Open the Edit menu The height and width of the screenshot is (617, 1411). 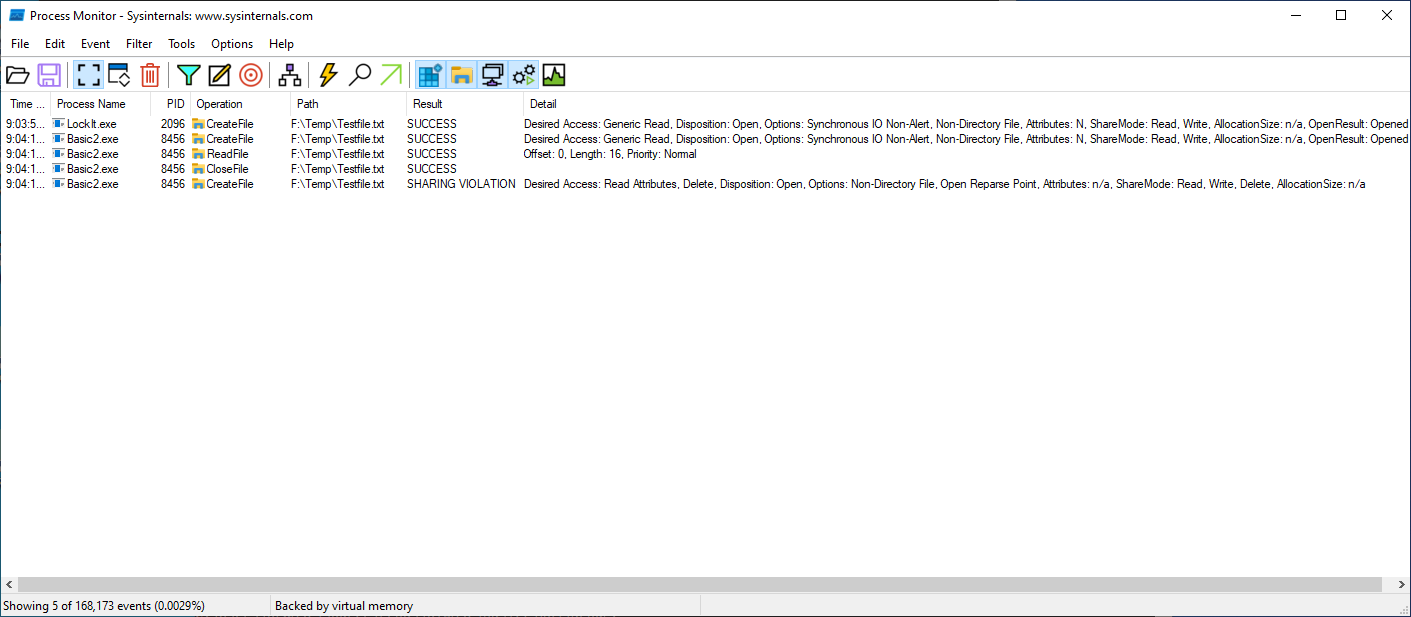(55, 44)
